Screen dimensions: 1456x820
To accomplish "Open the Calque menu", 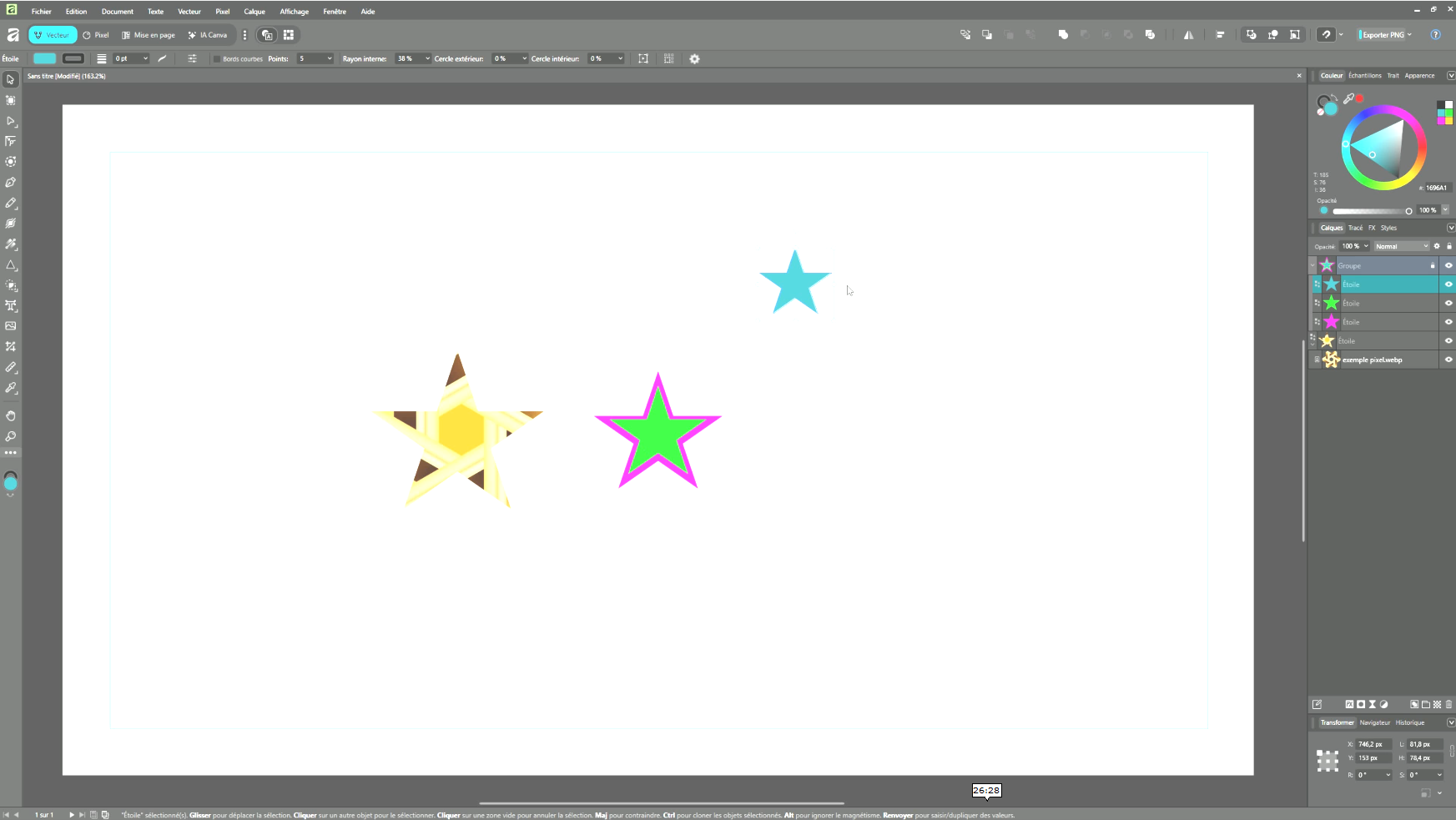I will [x=254, y=12].
